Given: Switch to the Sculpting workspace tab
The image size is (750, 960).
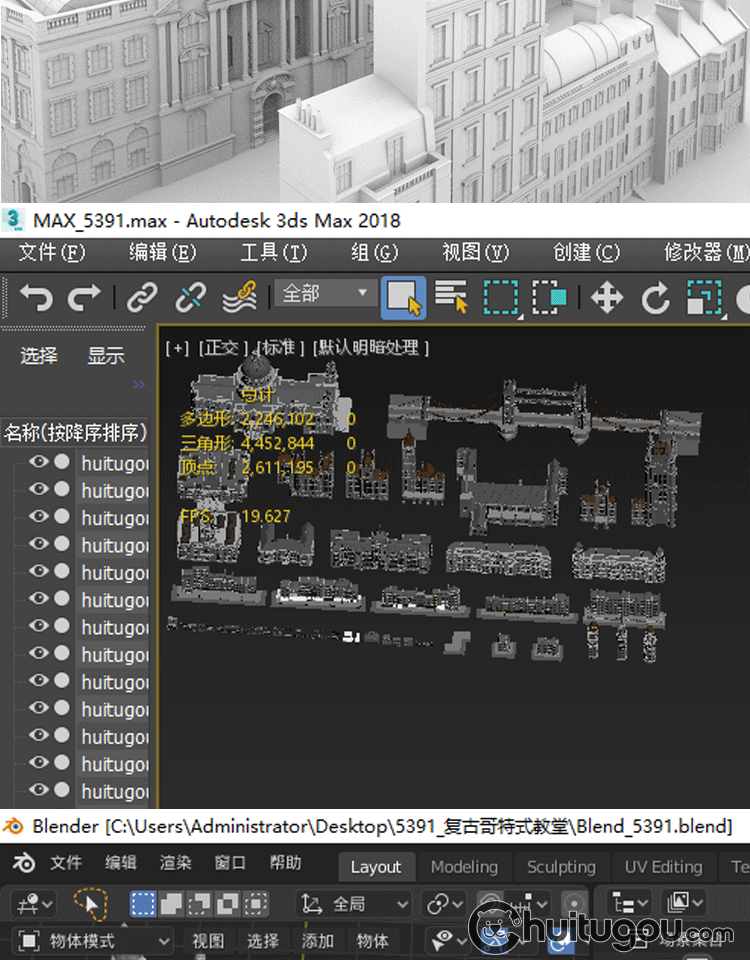Looking at the screenshot, I should (x=561, y=867).
